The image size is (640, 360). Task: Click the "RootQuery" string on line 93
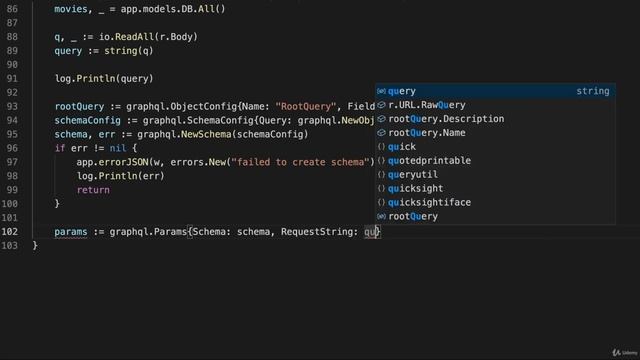[x=305, y=106]
